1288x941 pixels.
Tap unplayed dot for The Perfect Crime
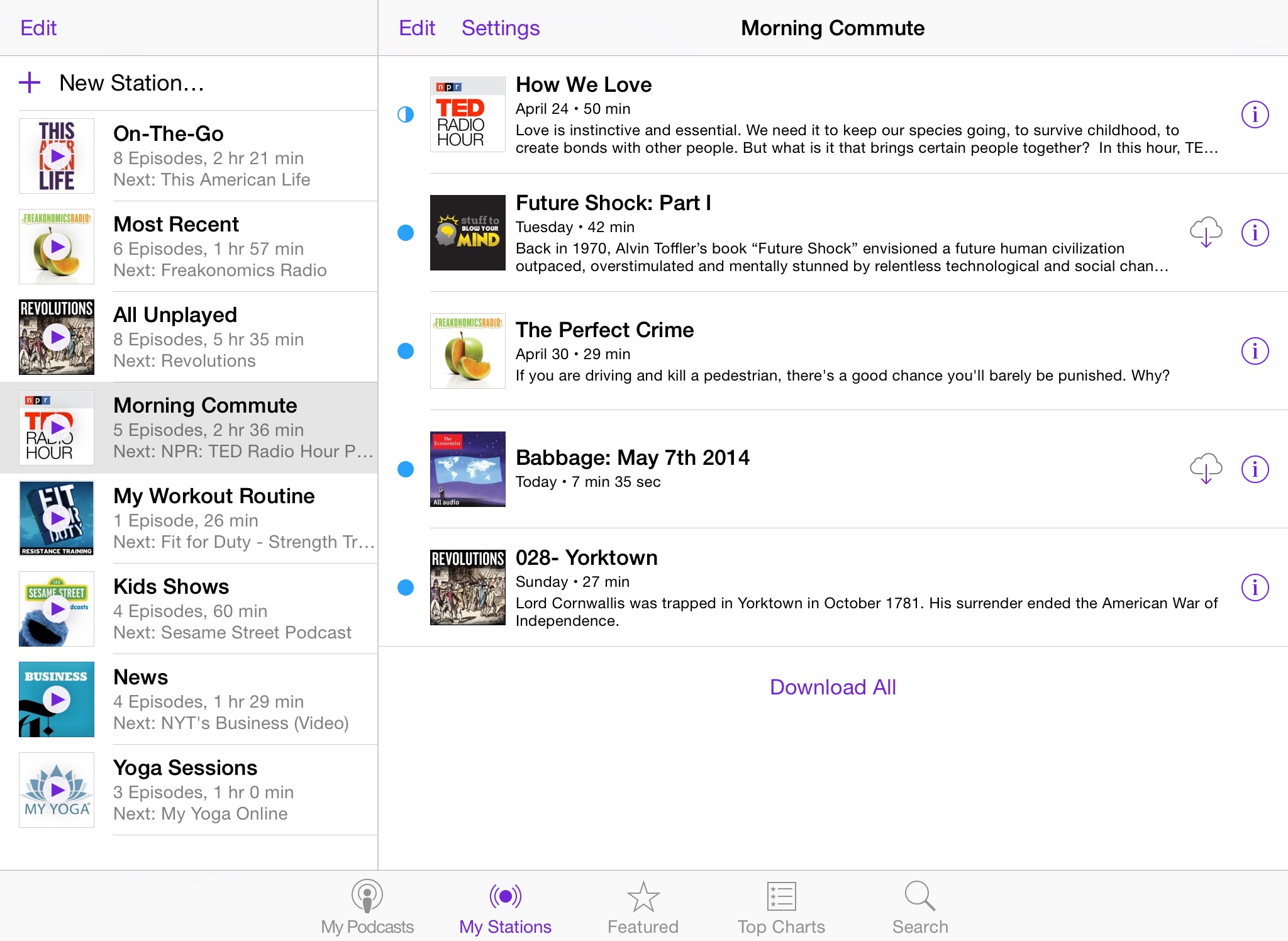coord(406,351)
